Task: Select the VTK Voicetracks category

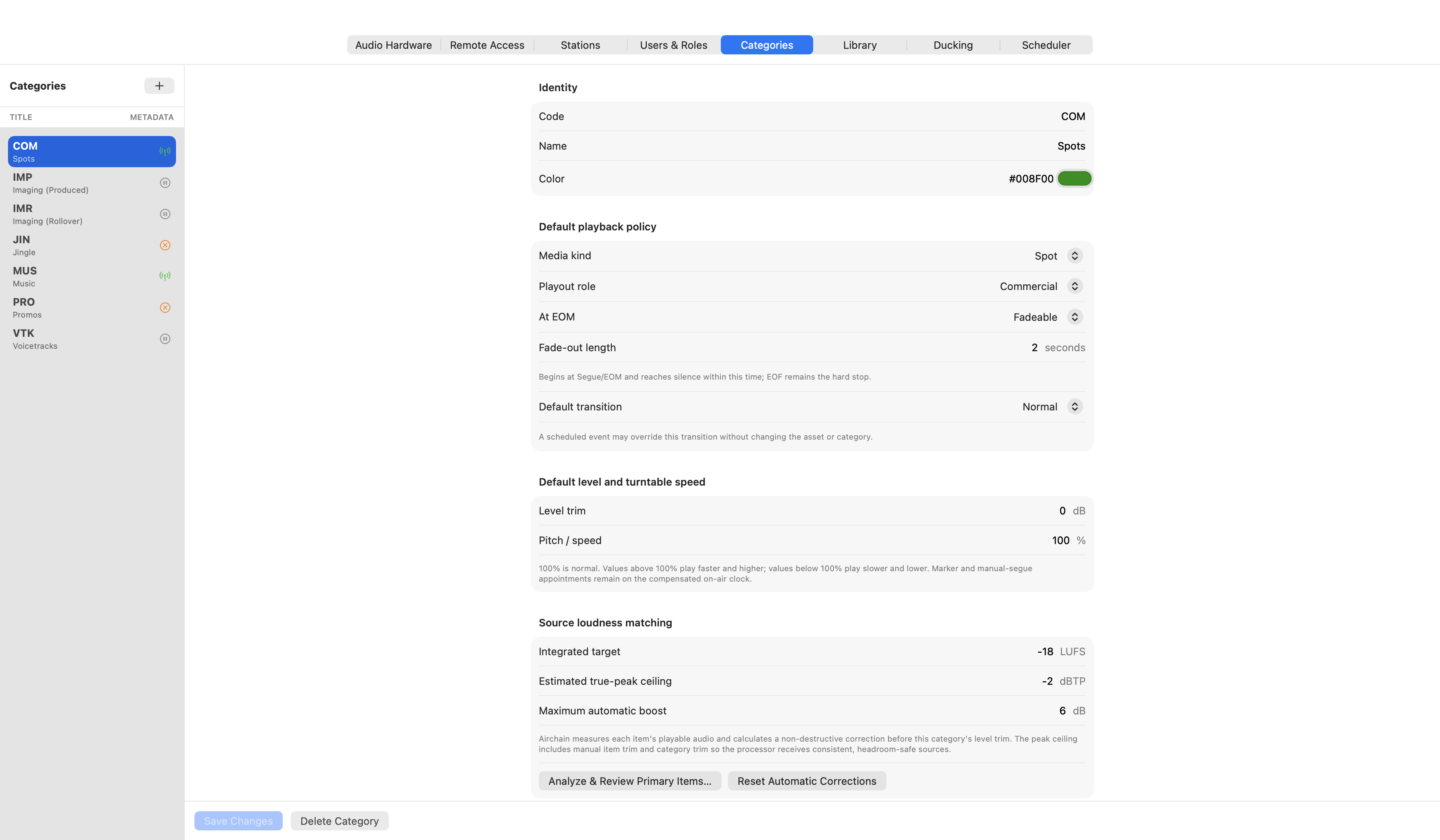Action: click(x=92, y=339)
